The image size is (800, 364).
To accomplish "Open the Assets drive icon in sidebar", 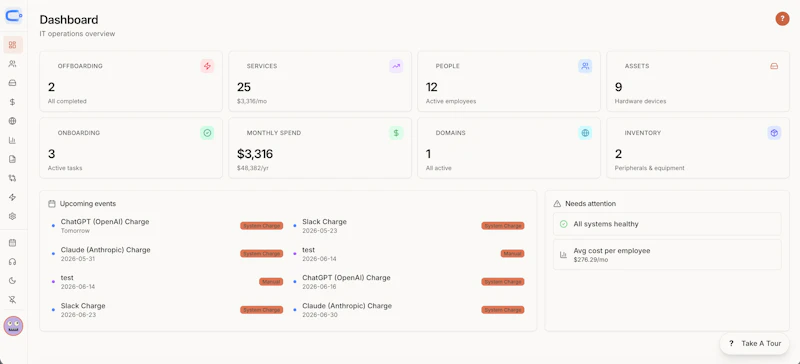I will pos(13,83).
